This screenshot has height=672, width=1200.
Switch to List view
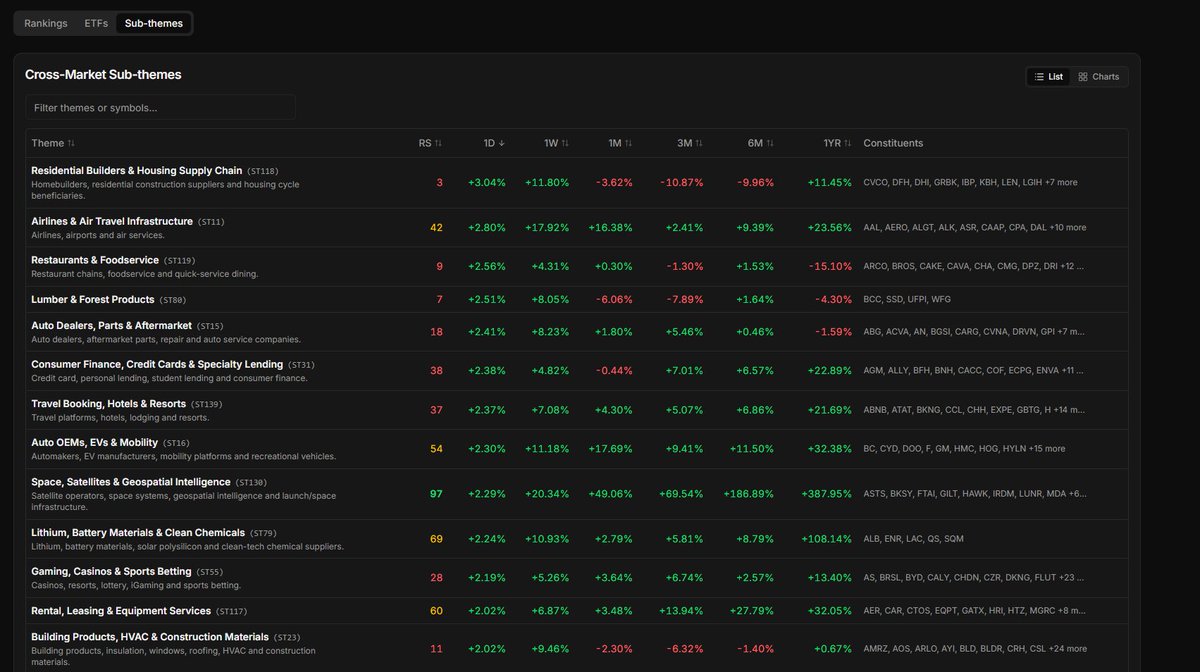click(1048, 77)
